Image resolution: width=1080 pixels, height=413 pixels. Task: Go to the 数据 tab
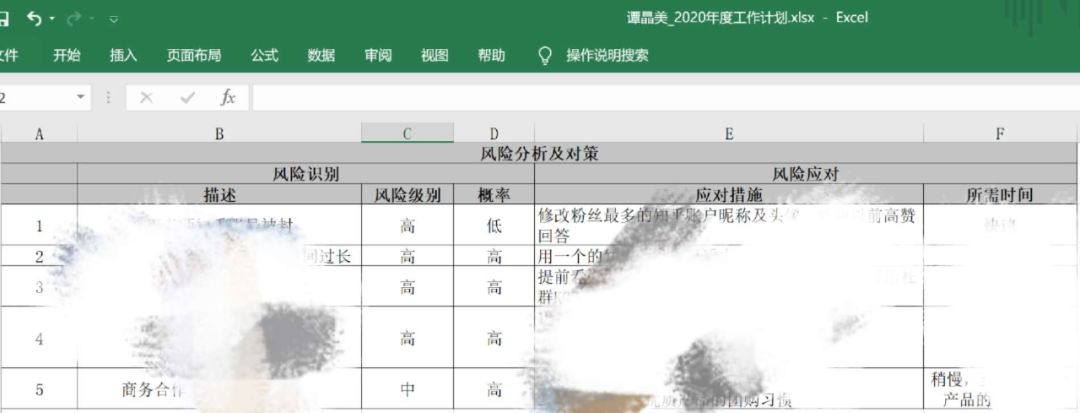coord(321,56)
